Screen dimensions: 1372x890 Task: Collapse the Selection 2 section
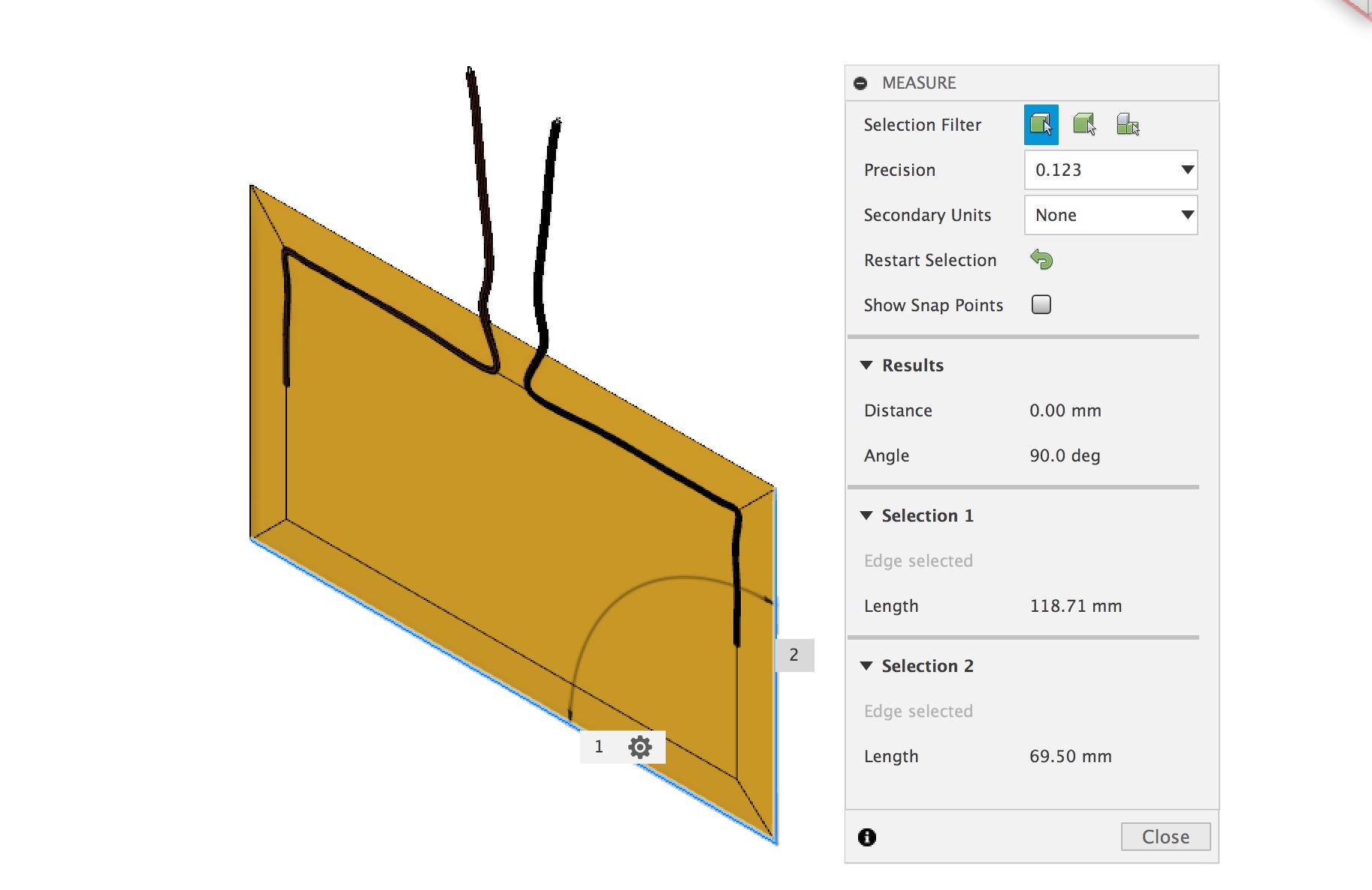[866, 666]
